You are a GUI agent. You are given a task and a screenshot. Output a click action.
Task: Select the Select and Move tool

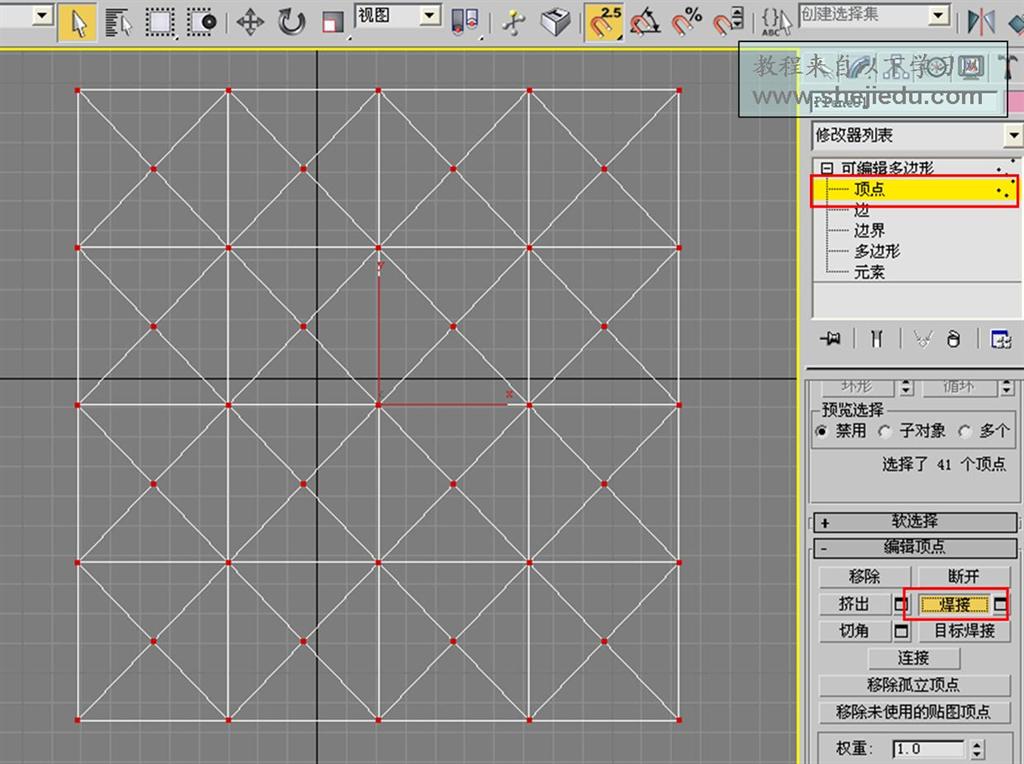[248, 22]
